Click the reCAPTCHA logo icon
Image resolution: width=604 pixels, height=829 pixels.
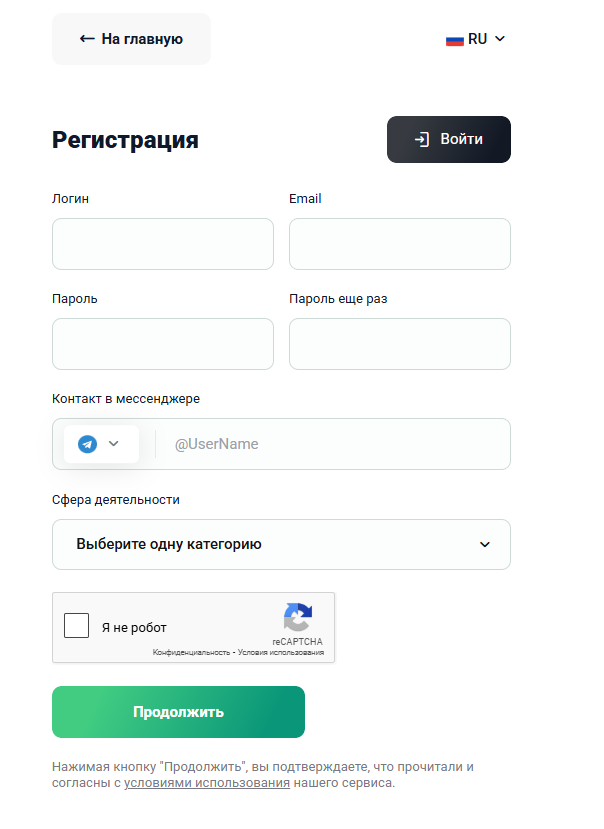coord(298,617)
